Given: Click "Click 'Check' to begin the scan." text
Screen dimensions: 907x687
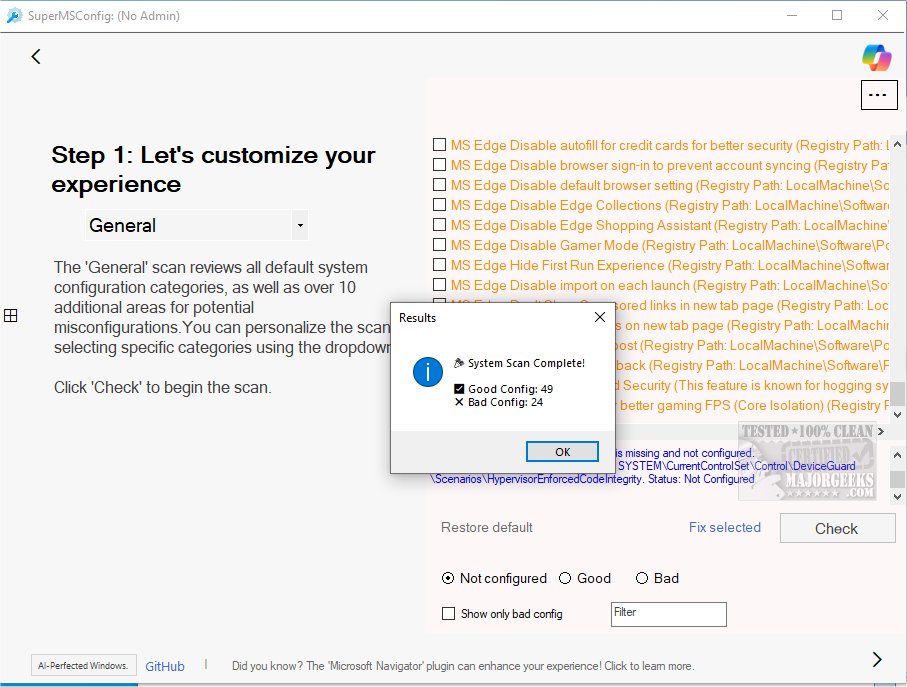Looking at the screenshot, I should click(163, 387).
